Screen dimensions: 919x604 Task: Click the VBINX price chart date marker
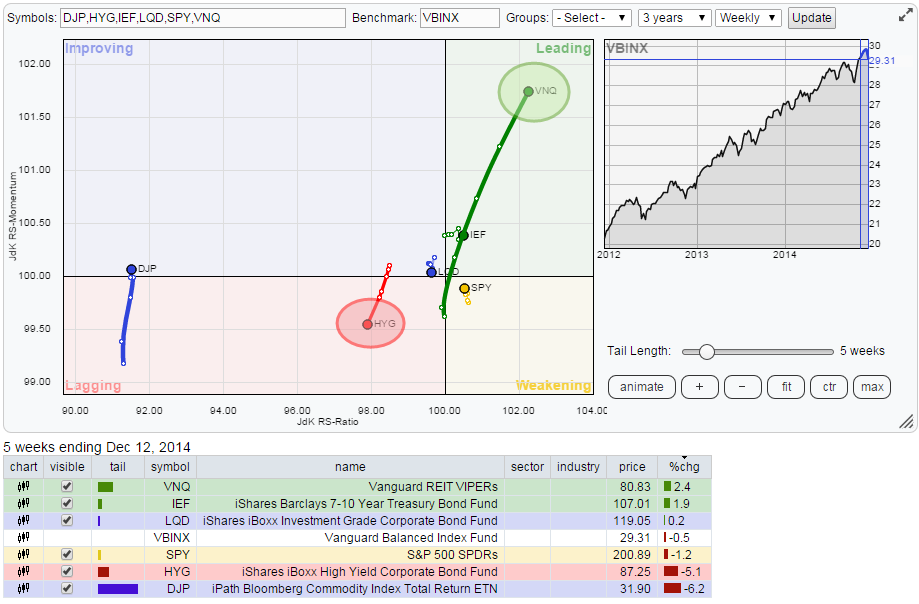(x=864, y=144)
